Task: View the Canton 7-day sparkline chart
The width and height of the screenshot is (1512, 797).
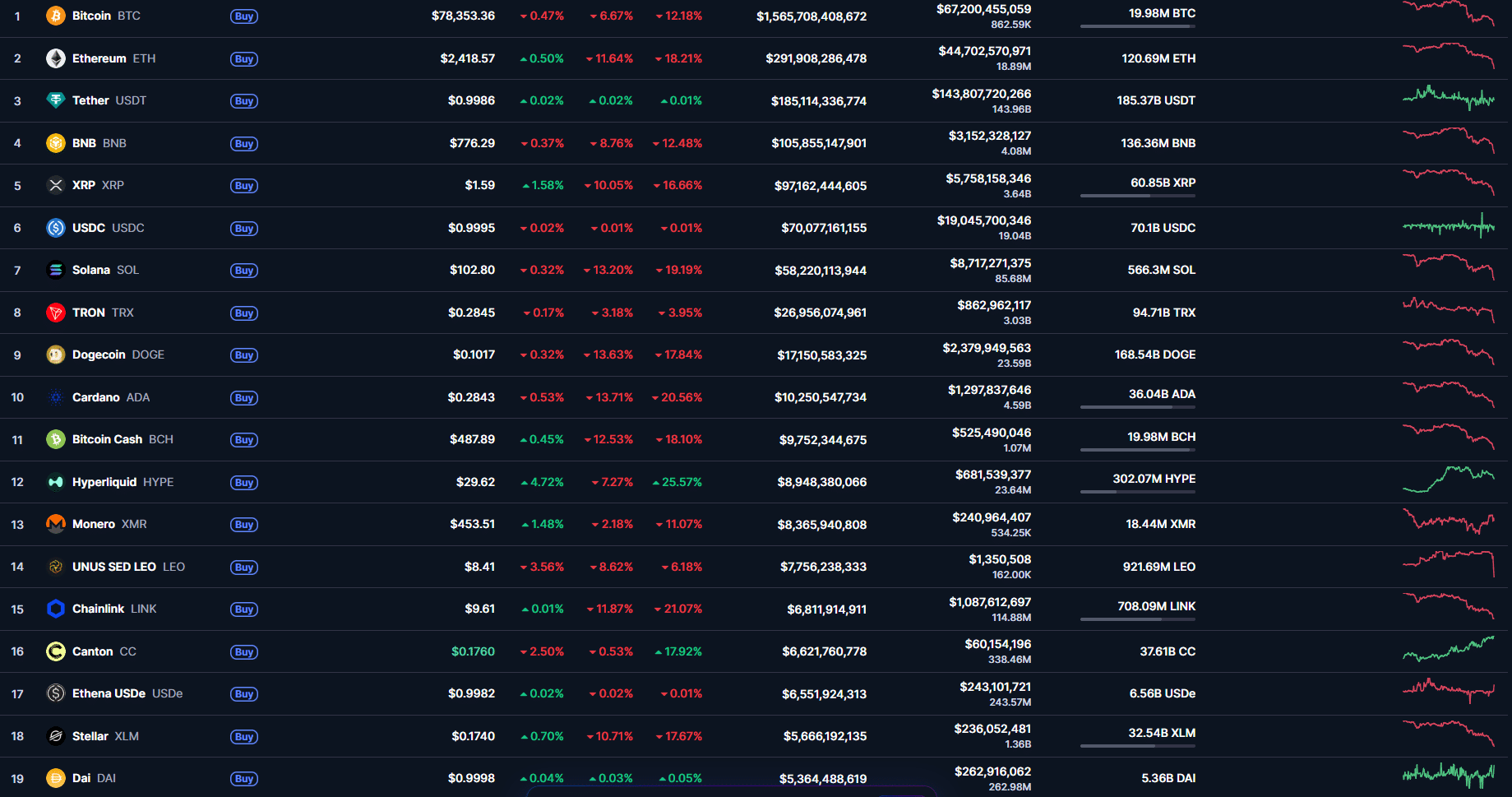Action: [x=1448, y=650]
